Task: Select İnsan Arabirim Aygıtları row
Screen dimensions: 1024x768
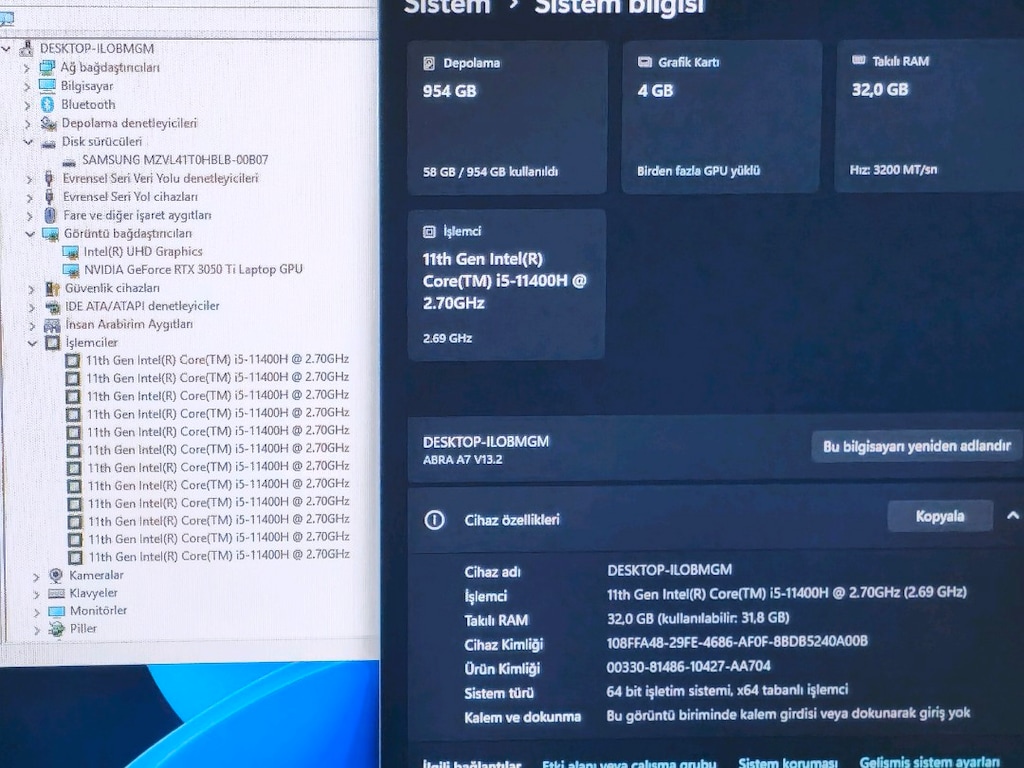Action: pyautogui.click(x=129, y=324)
